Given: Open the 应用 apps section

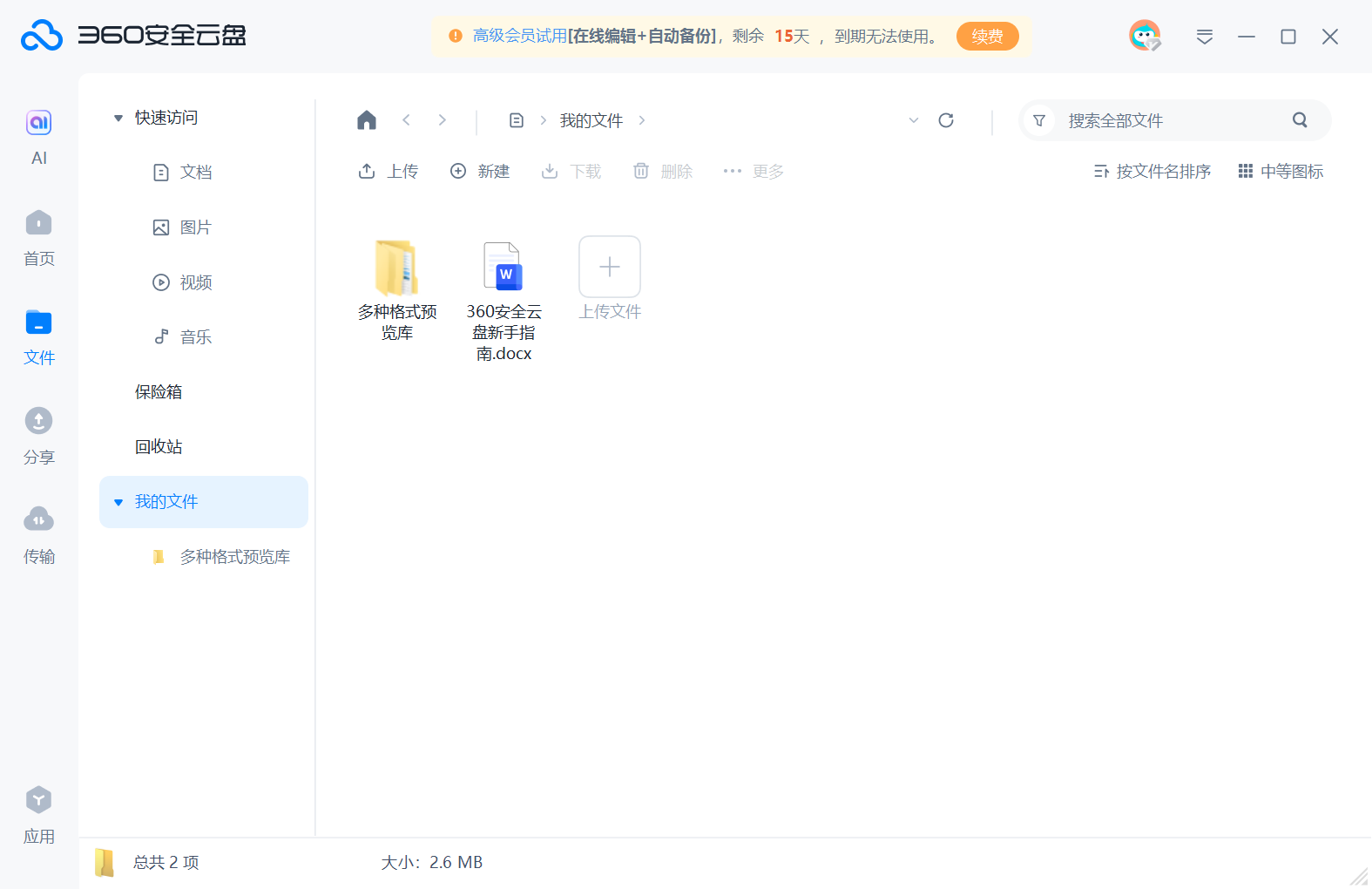Looking at the screenshot, I should [x=39, y=816].
